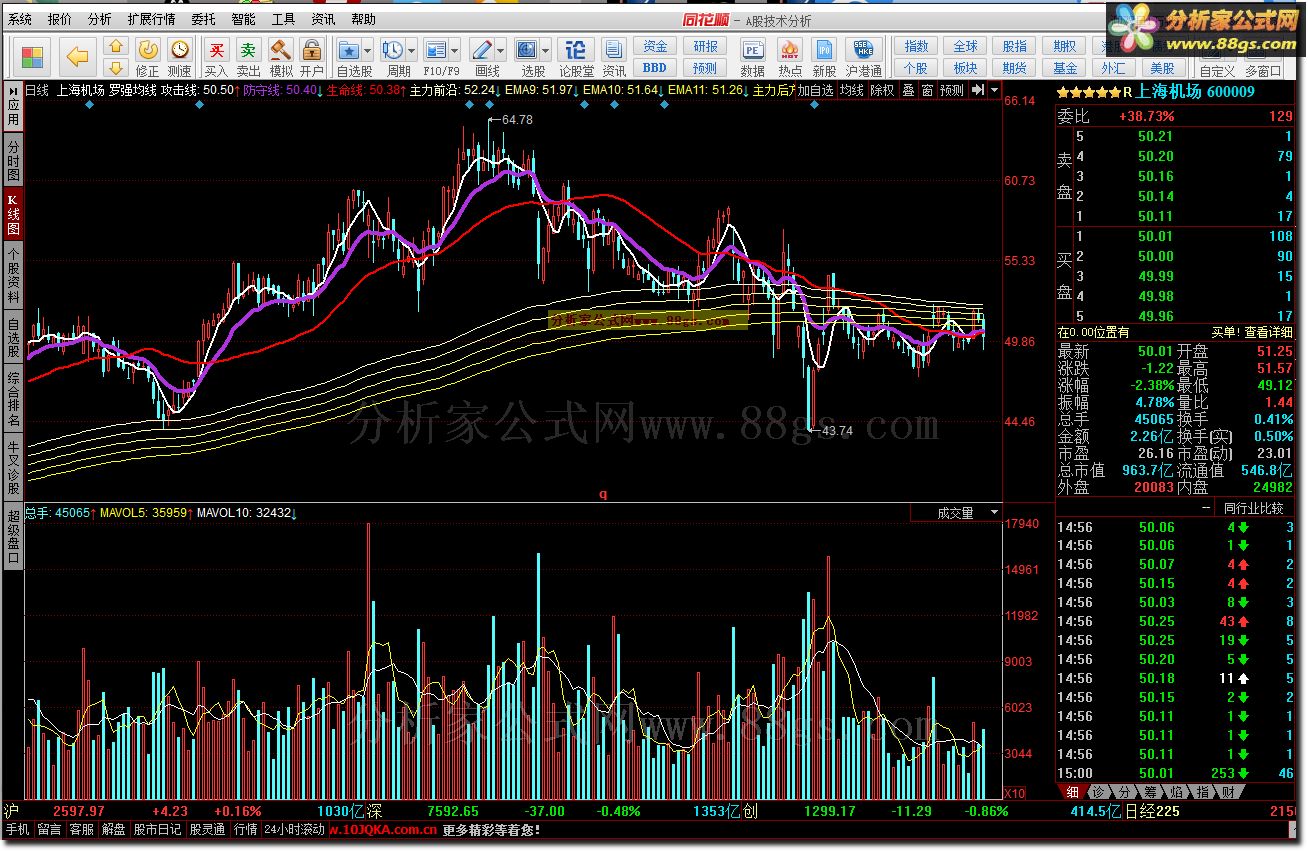This screenshot has width=1308, height=851.
Task: Open the chart toolbar dropdown arrow beside 预测
Action: [994, 90]
